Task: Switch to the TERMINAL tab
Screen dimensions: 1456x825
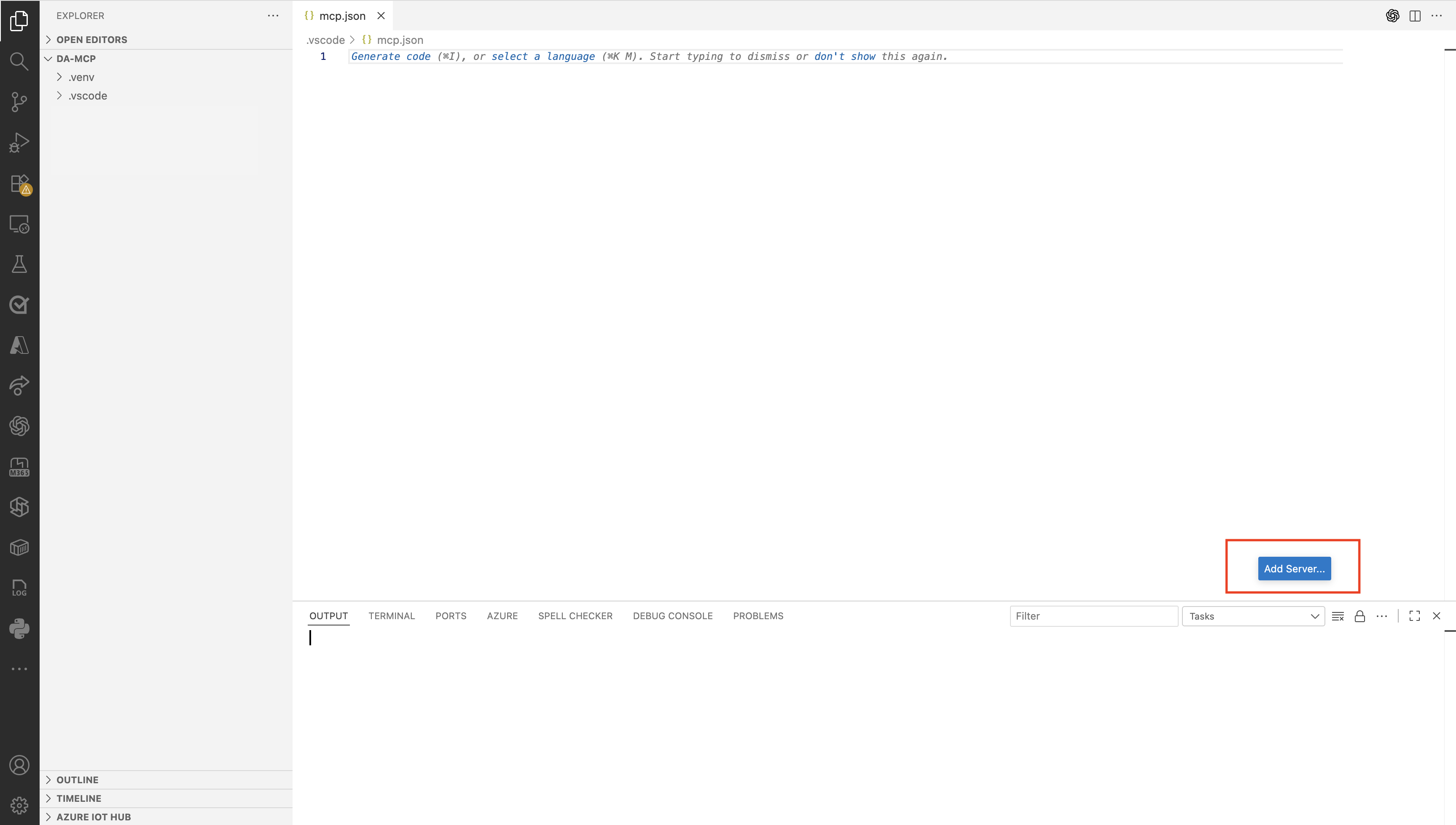Action: tap(391, 616)
